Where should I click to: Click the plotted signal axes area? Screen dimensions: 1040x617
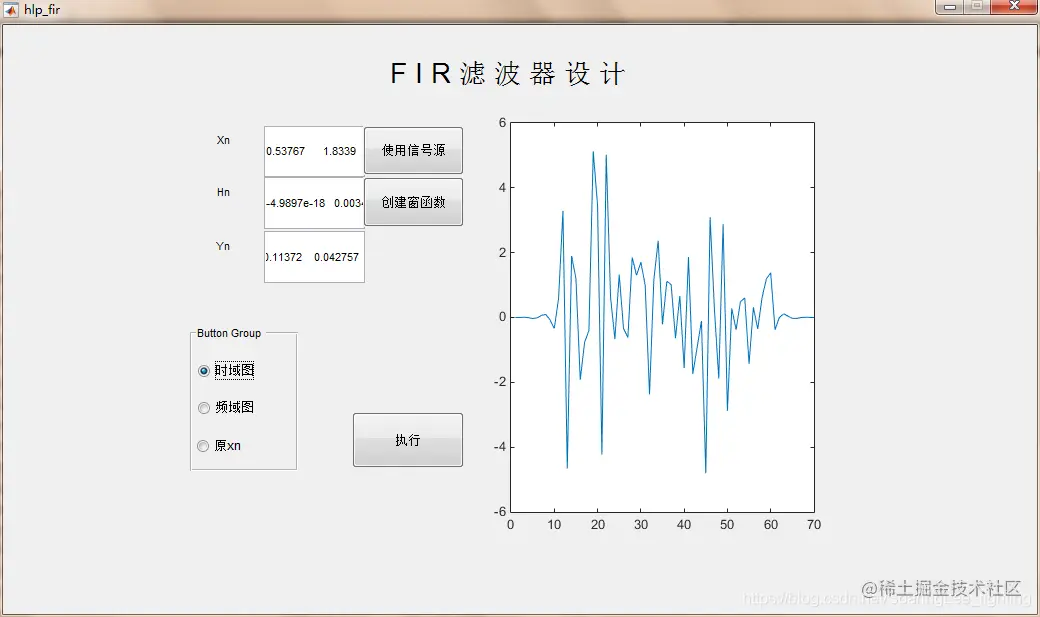point(662,317)
